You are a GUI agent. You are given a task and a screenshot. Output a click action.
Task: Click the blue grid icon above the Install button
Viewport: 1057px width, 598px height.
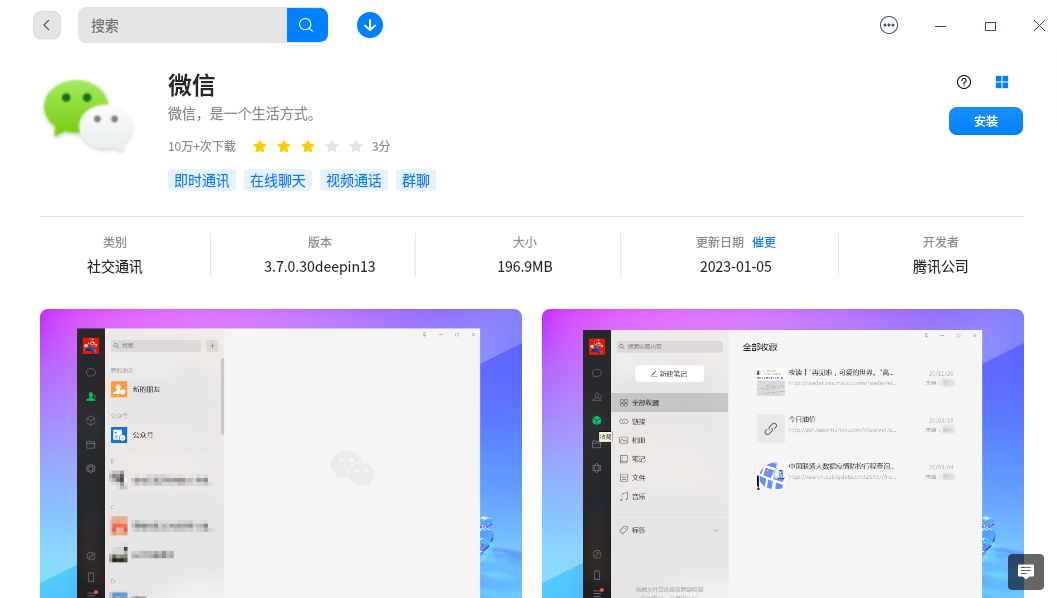pos(1002,82)
